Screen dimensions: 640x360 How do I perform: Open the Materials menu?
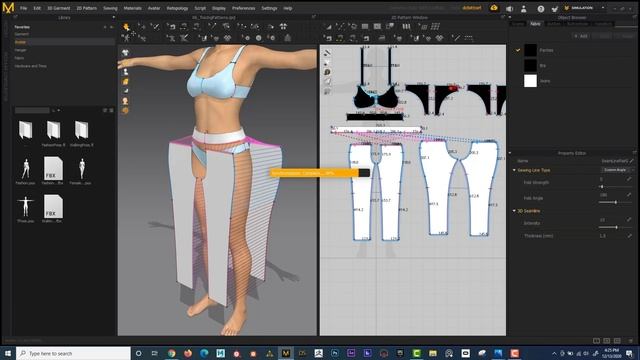point(133,8)
